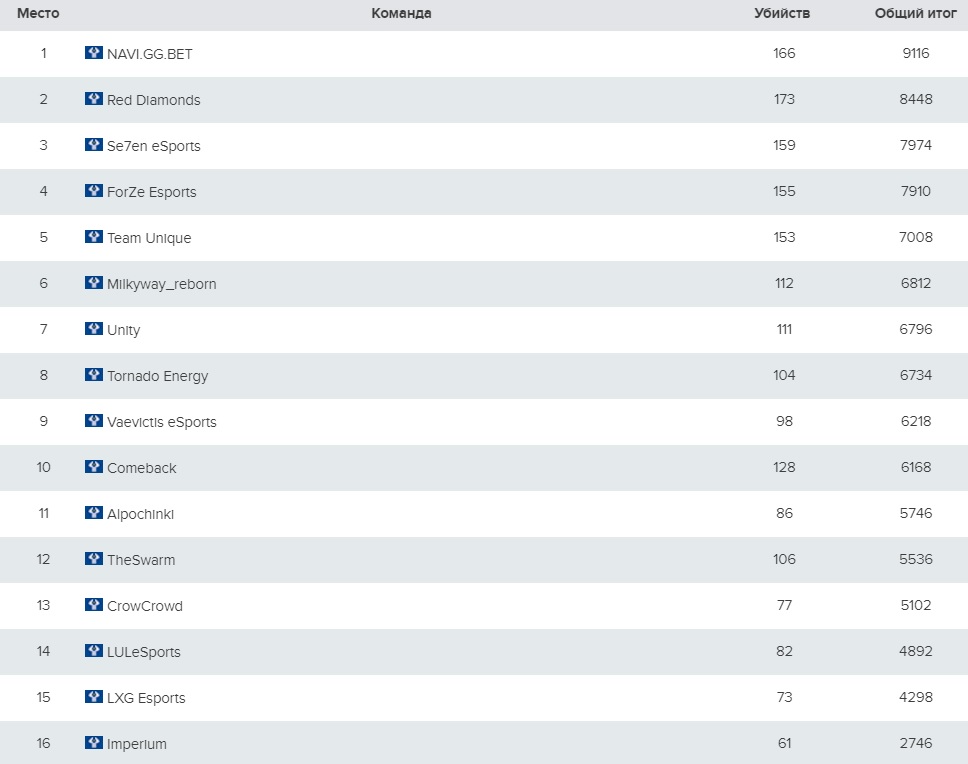Screen dimensions: 968x764
Task: Click the Tornado Energy team logo icon
Action: (94, 375)
